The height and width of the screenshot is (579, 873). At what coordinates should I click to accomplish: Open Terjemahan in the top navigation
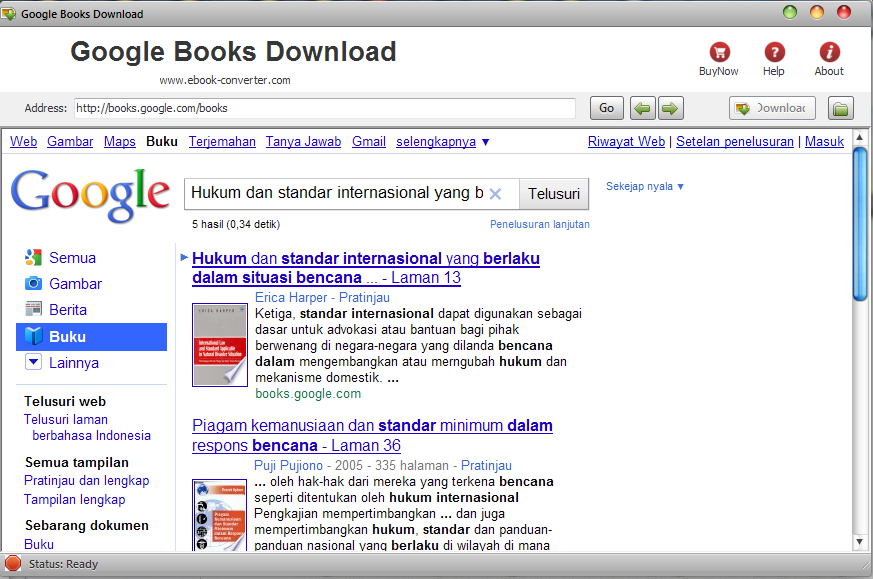tap(222, 141)
